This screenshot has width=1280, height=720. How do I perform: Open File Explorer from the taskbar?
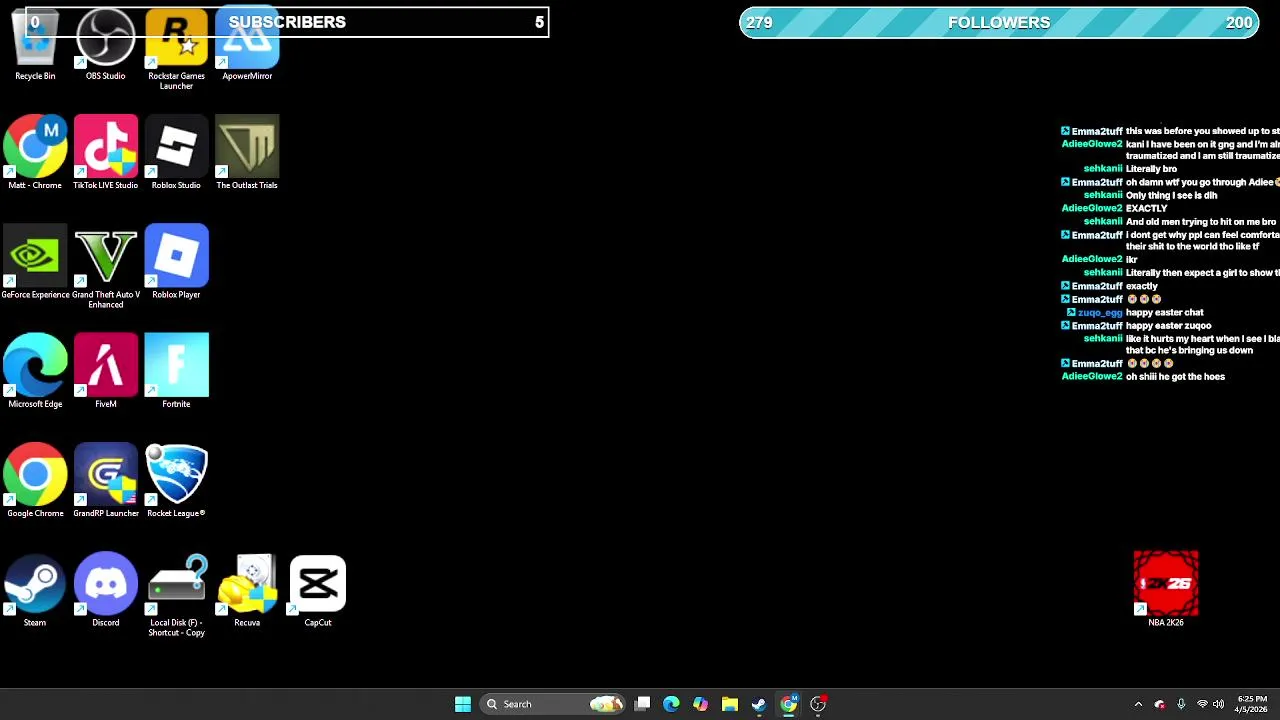(730, 704)
